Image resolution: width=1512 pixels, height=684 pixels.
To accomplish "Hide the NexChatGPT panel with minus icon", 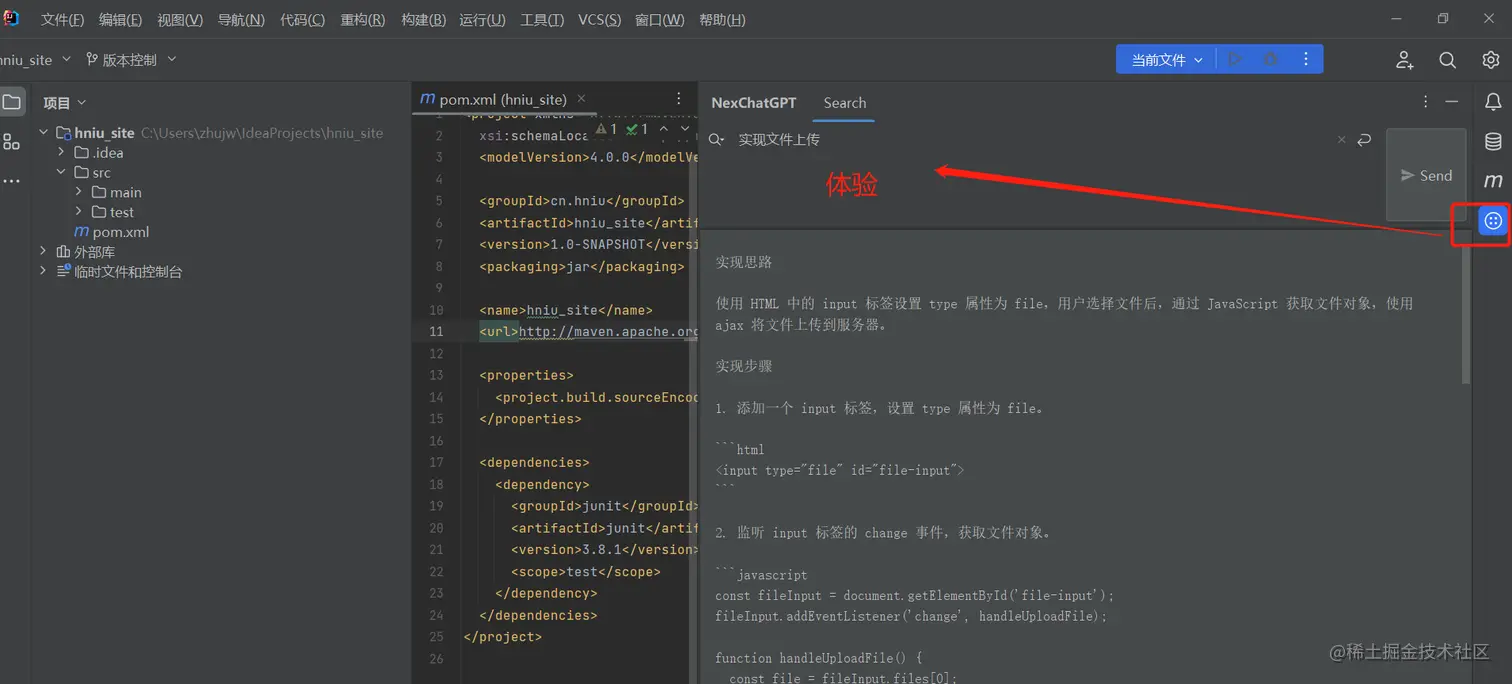I will pos(1452,102).
